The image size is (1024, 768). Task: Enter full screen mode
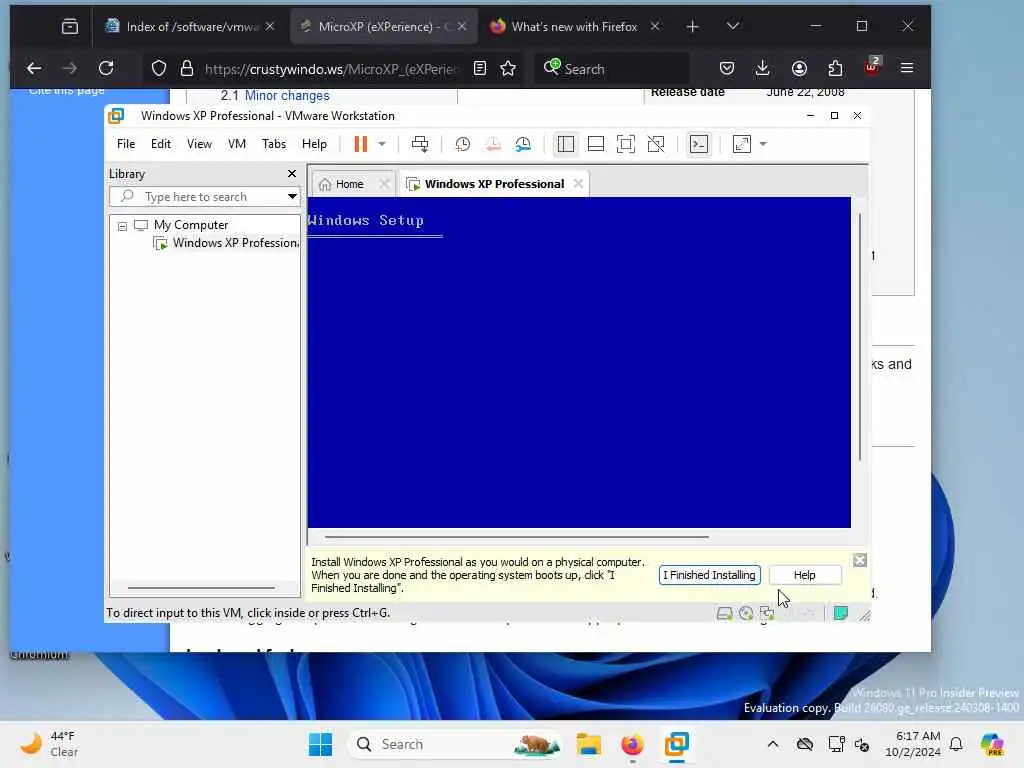click(x=626, y=144)
